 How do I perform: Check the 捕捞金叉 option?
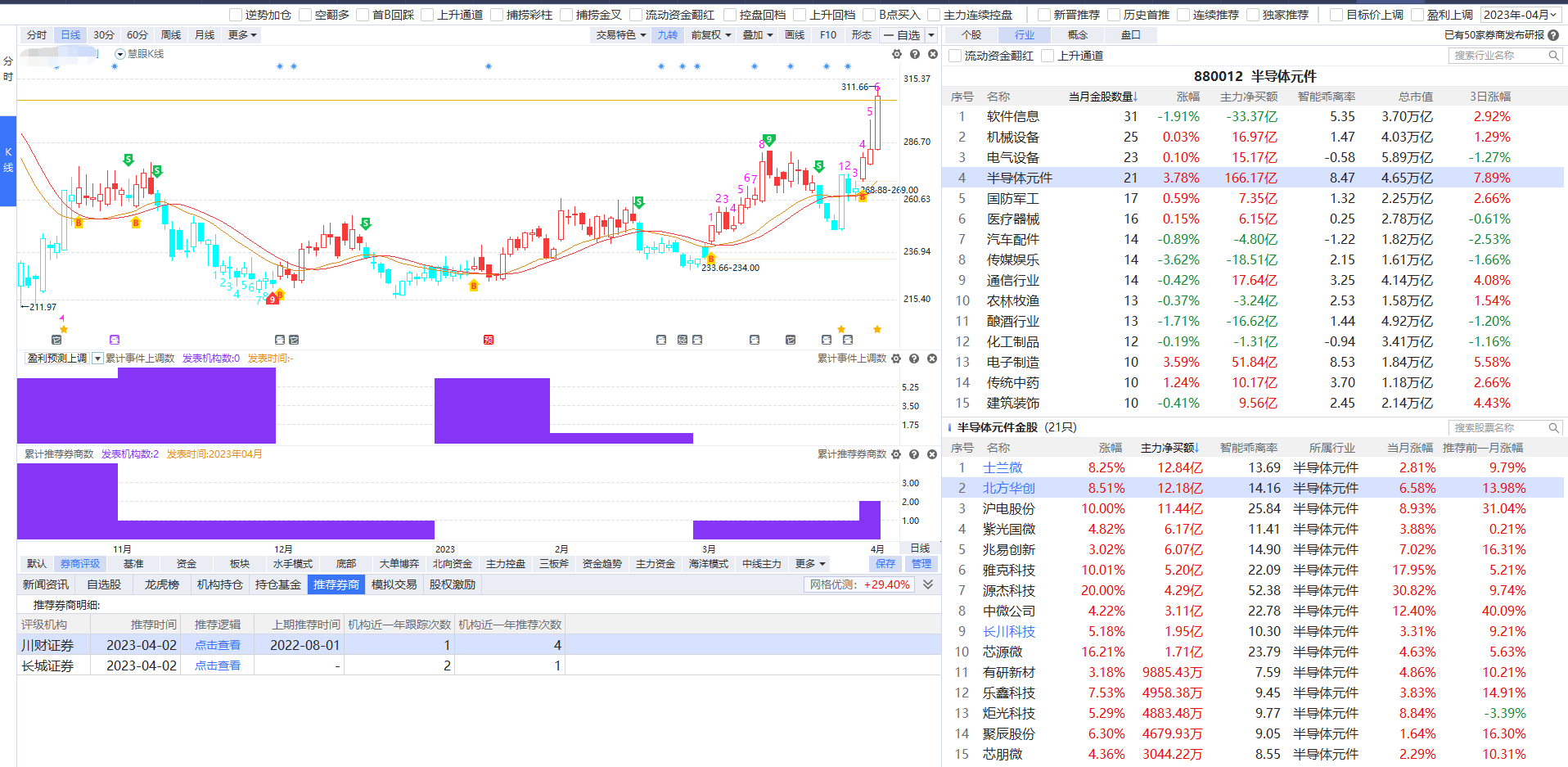(566, 15)
